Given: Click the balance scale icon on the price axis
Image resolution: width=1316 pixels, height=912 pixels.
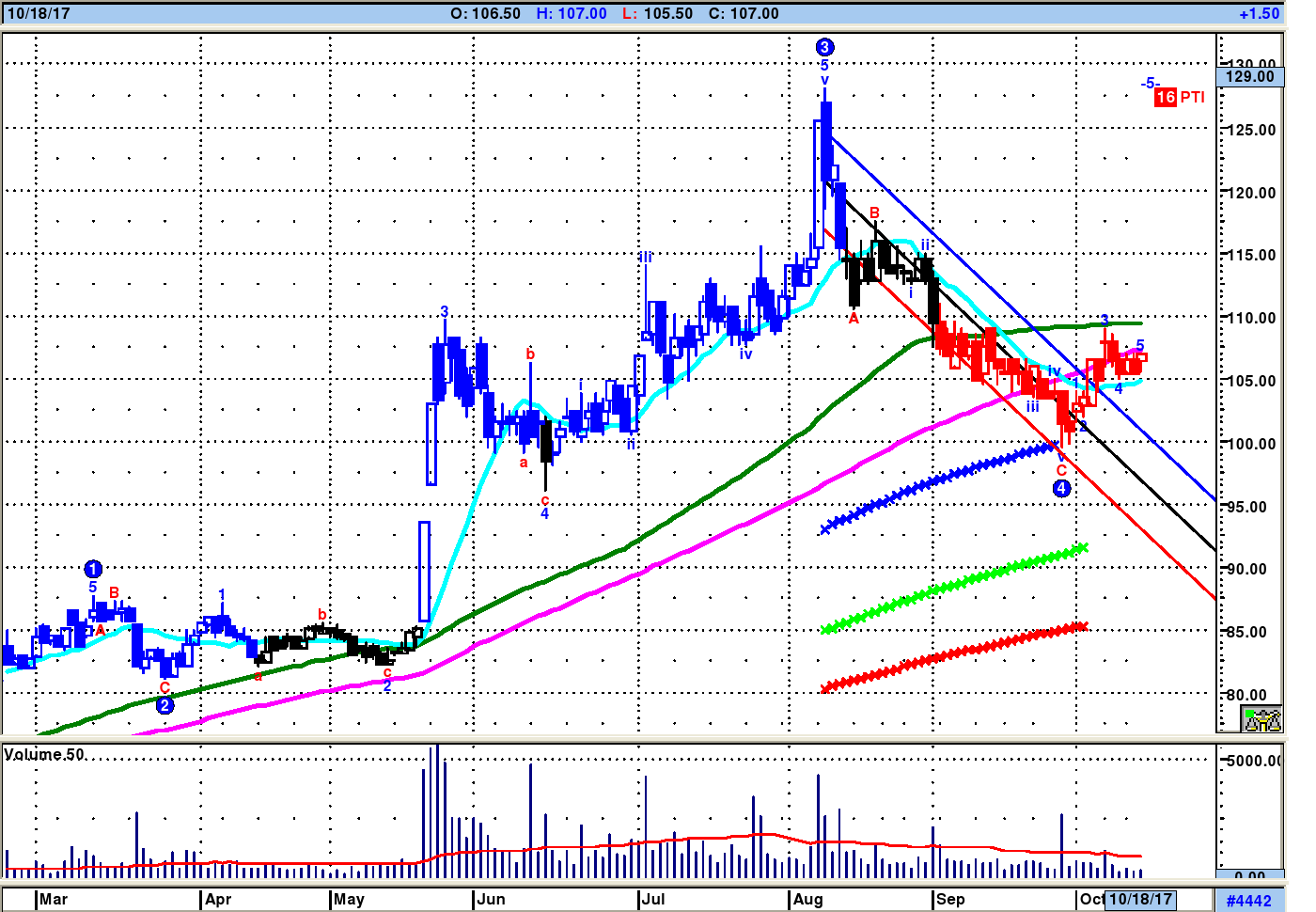Looking at the screenshot, I should pyautogui.click(x=1261, y=720).
